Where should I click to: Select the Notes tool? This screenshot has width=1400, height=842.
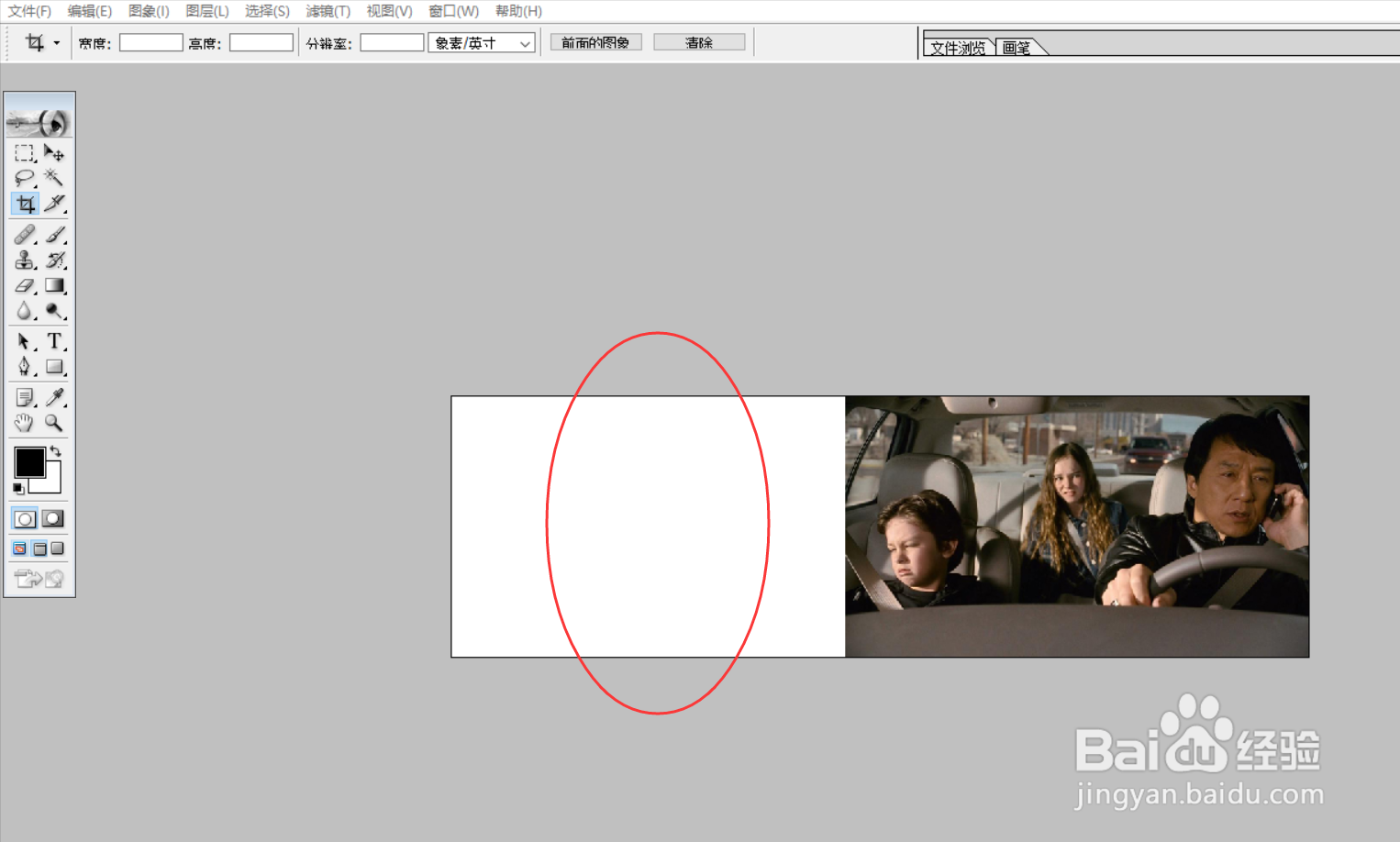25,397
